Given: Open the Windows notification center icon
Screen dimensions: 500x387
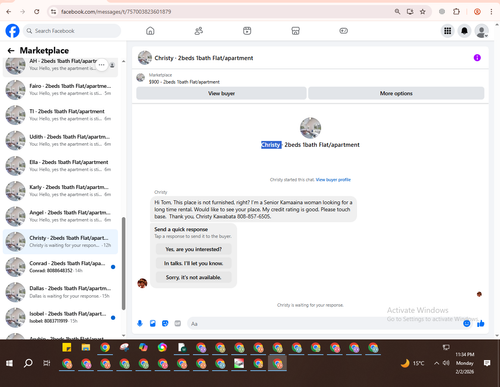Looking at the screenshot, I should pos(487,363).
